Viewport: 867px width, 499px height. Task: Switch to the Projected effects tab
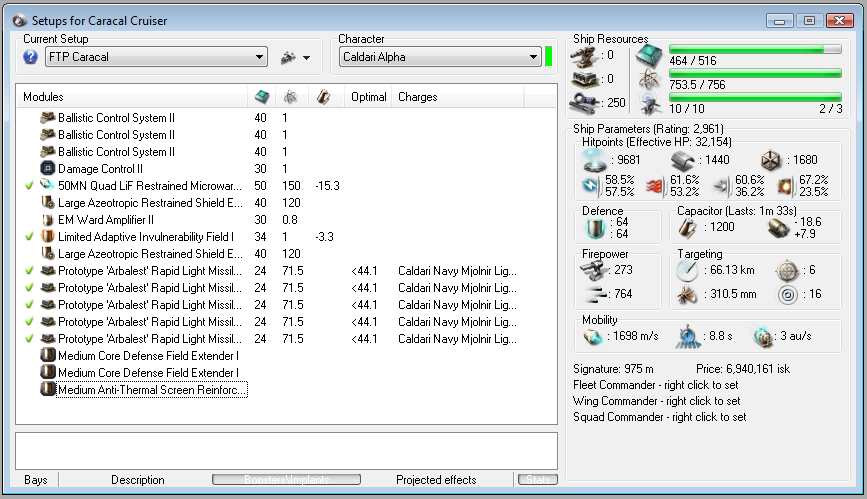click(436, 480)
